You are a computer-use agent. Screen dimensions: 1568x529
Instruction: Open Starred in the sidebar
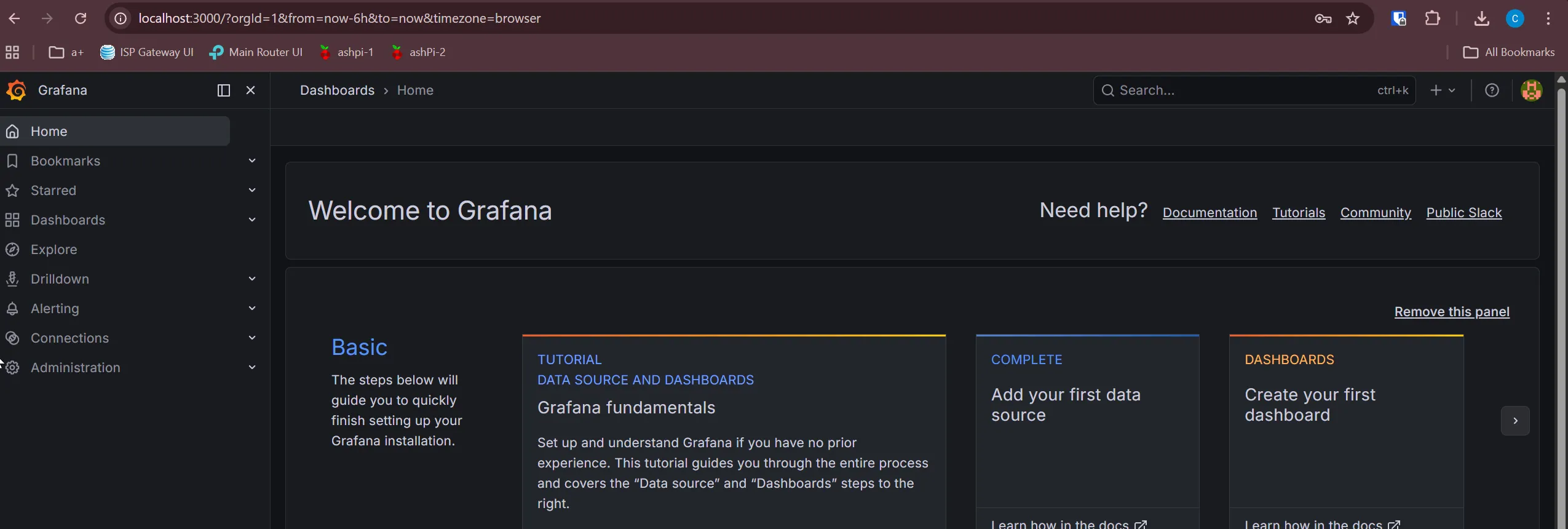[53, 190]
